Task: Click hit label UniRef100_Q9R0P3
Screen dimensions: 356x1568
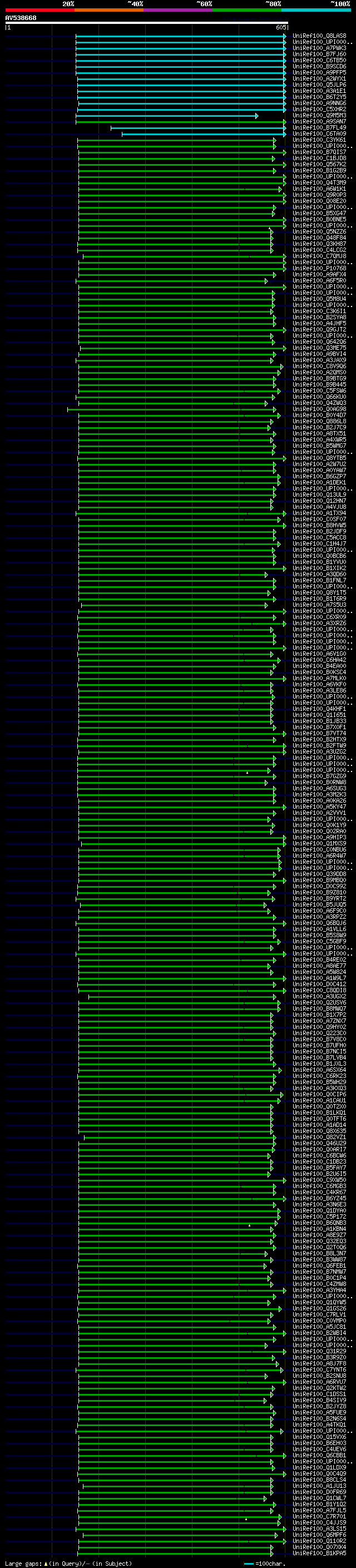Action: click(319, 195)
